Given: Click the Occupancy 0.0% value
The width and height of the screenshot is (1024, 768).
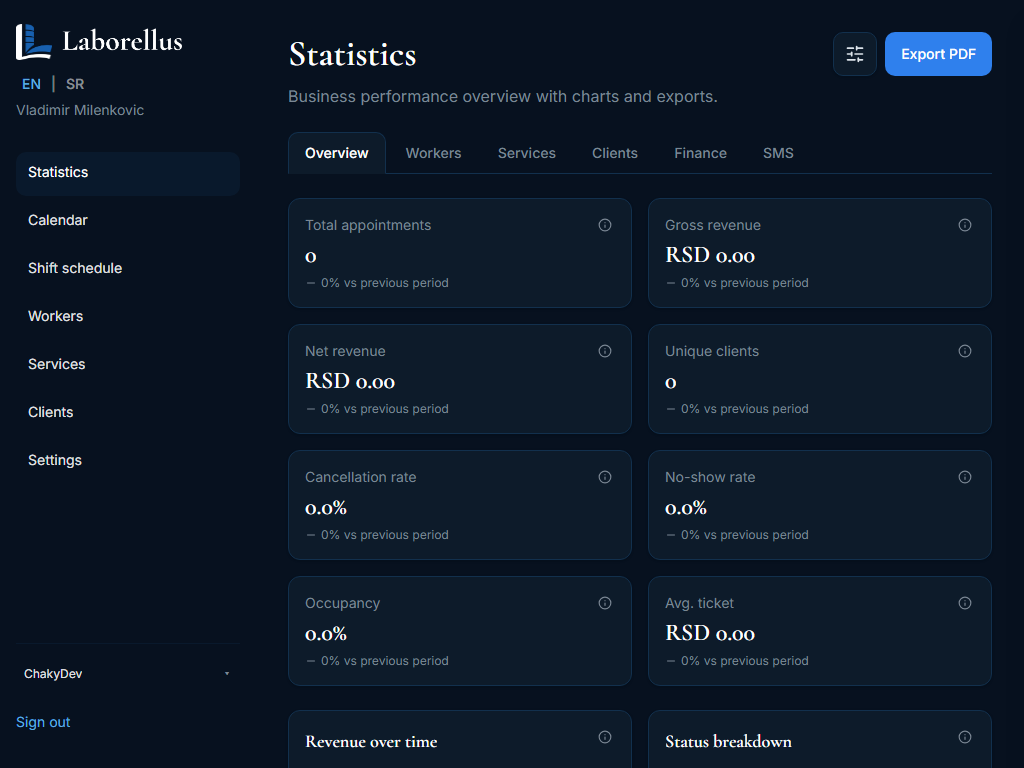Looking at the screenshot, I should [326, 634].
